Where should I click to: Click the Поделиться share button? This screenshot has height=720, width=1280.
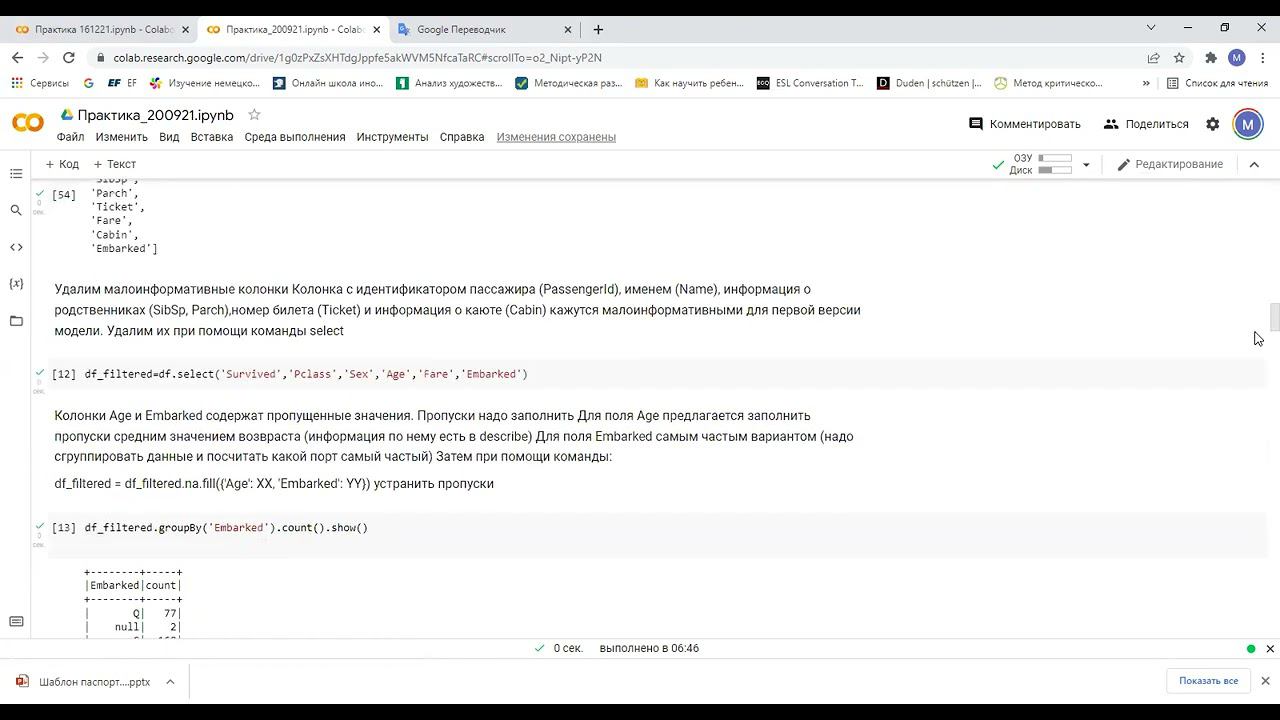pyautogui.click(x=1146, y=124)
